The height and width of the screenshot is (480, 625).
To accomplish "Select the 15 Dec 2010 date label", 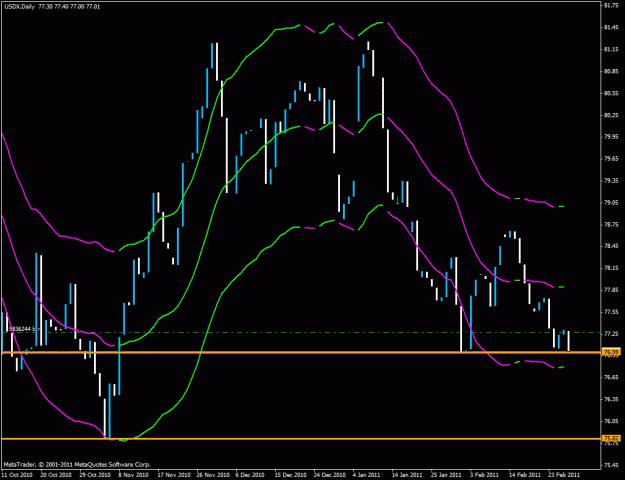I will click(290, 475).
